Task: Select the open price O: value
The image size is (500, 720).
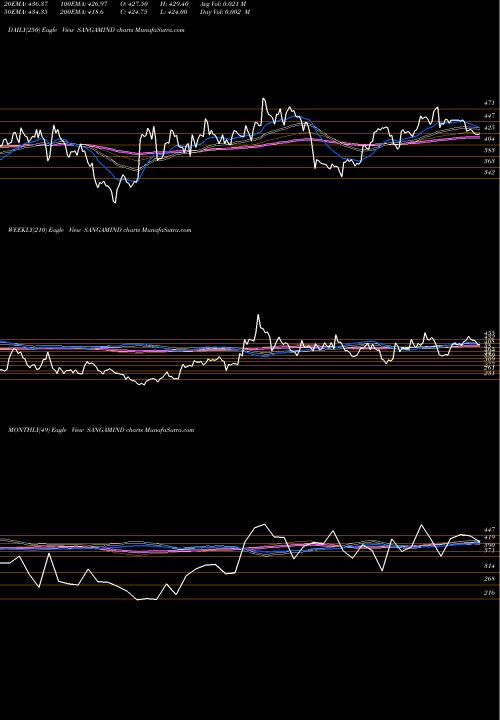Action: tap(134, 4)
